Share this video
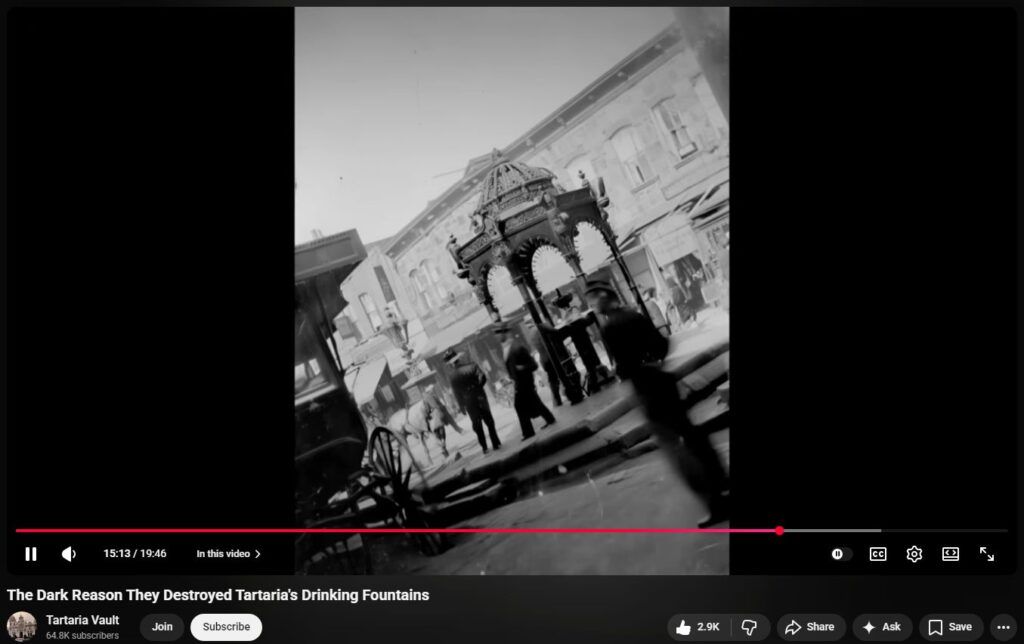Image resolution: width=1024 pixels, height=644 pixels. pos(810,627)
